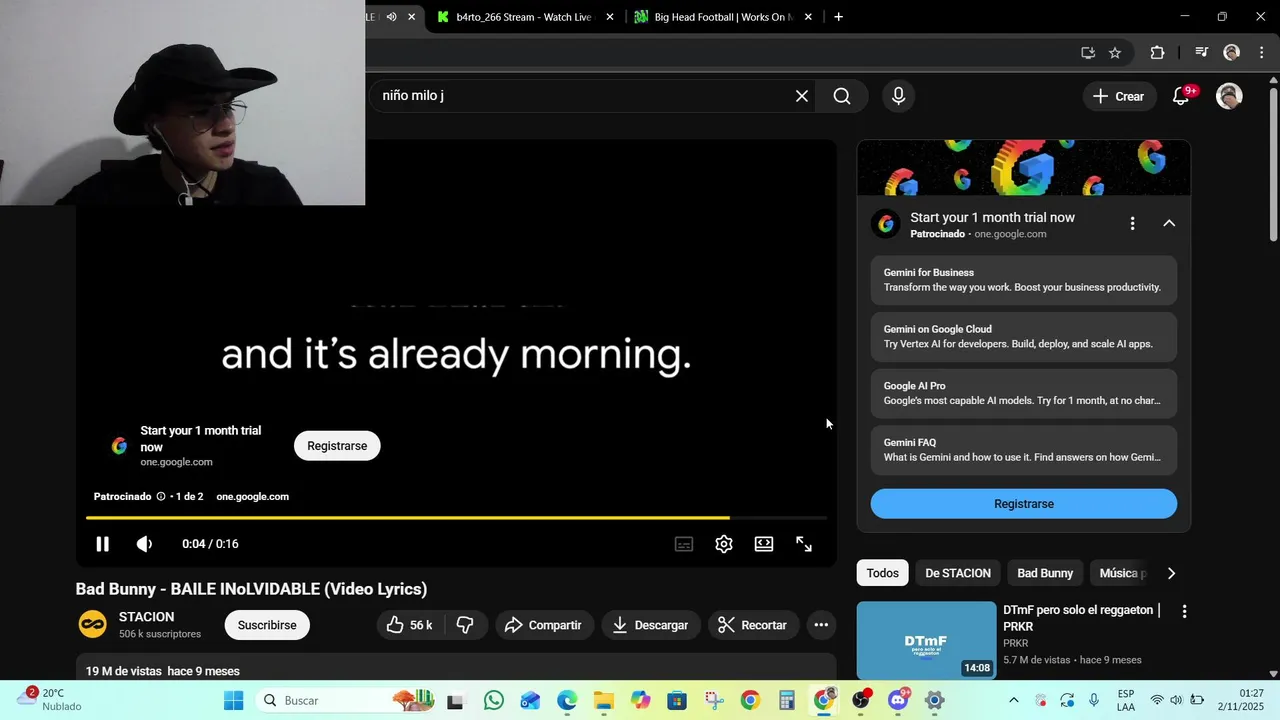Click the blue Registrarse button in sidebar
1280x720 pixels.
coord(1023,504)
